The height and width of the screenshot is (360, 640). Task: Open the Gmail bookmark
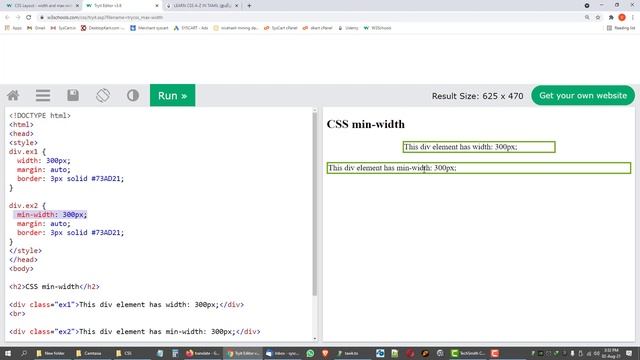point(36,28)
